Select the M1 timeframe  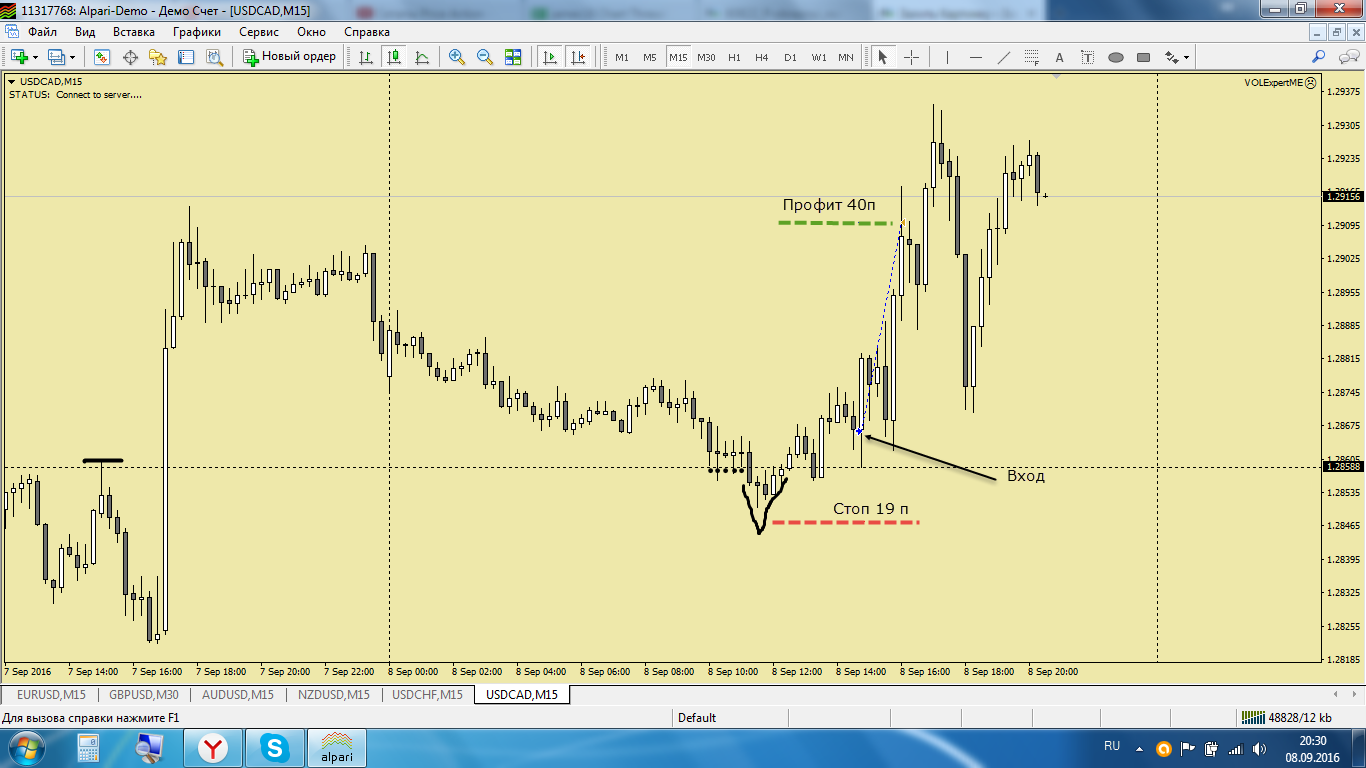point(622,57)
